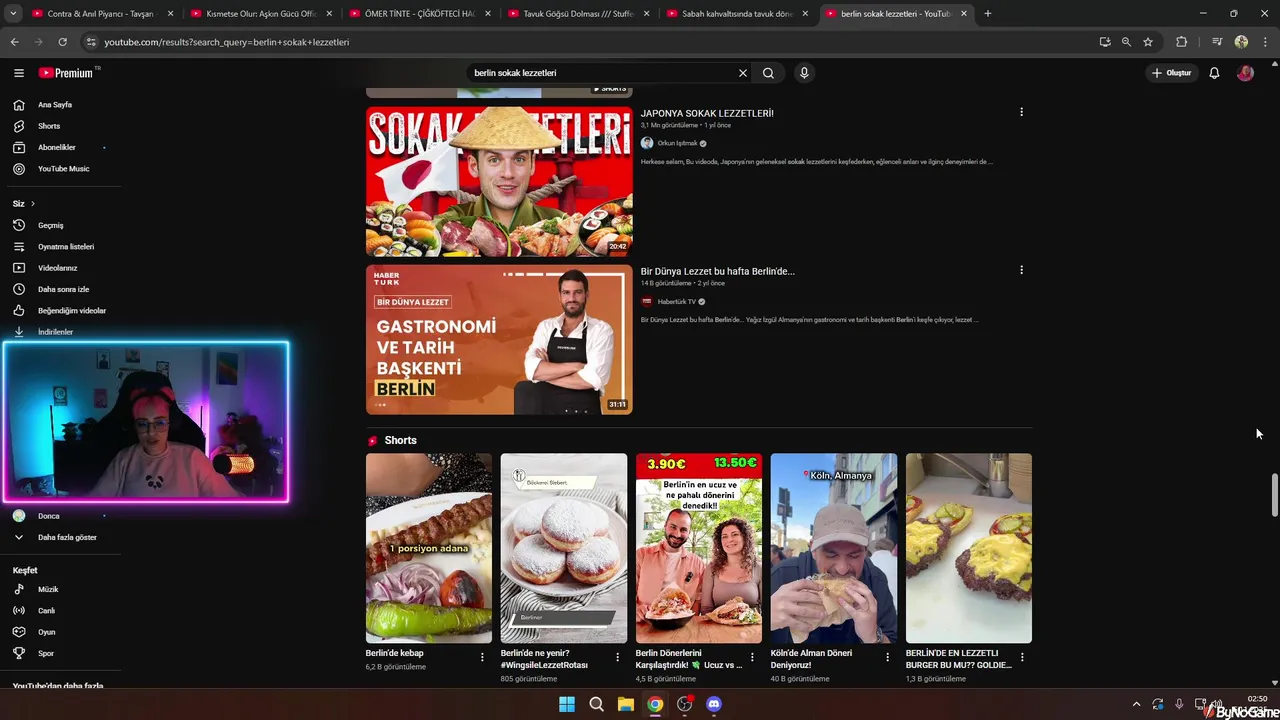Open the tab search dropdown arrow
Image resolution: width=1280 pixels, height=720 pixels.
coord(13,14)
